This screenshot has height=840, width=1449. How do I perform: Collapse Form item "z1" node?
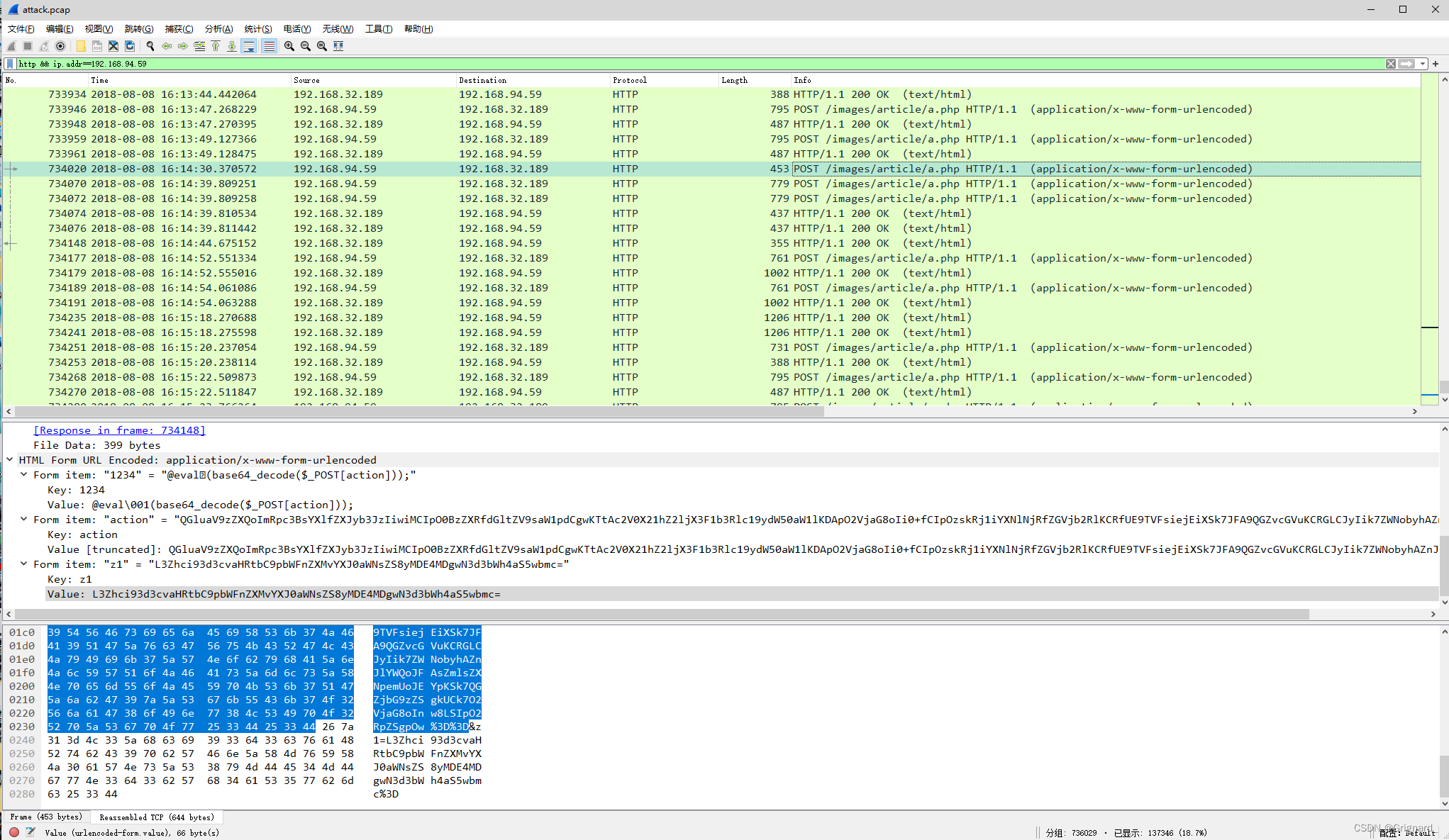pos(24,564)
